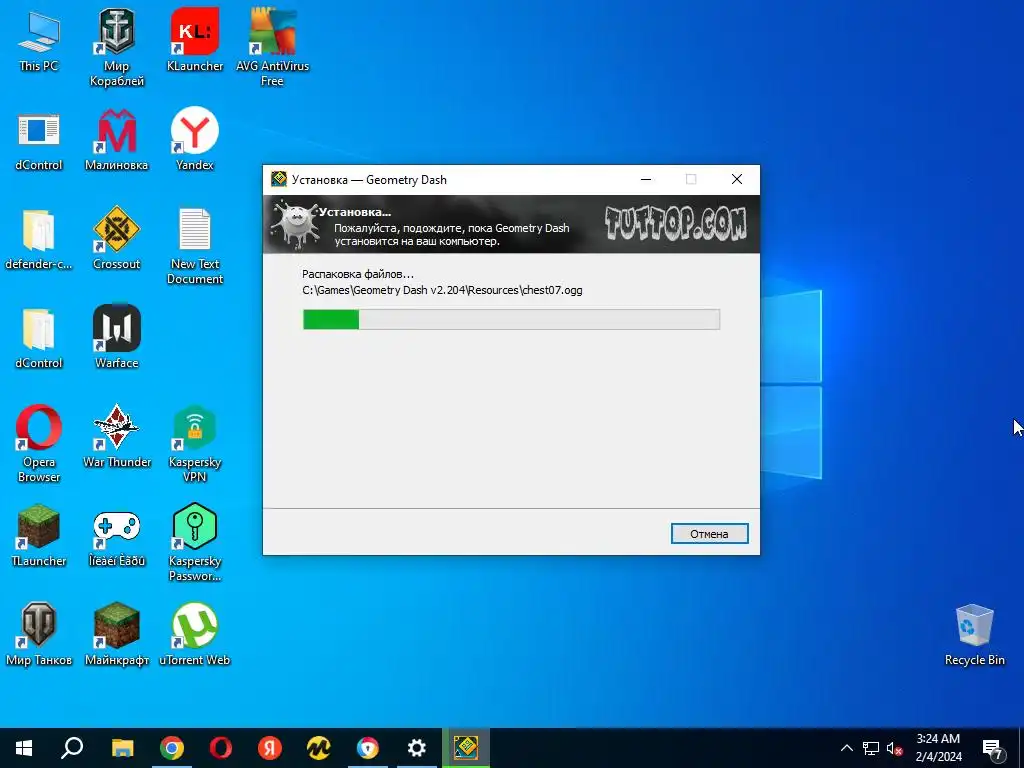Select the uTorrent Web desktop shortcut
The width and height of the screenshot is (1024, 768).
[195, 635]
